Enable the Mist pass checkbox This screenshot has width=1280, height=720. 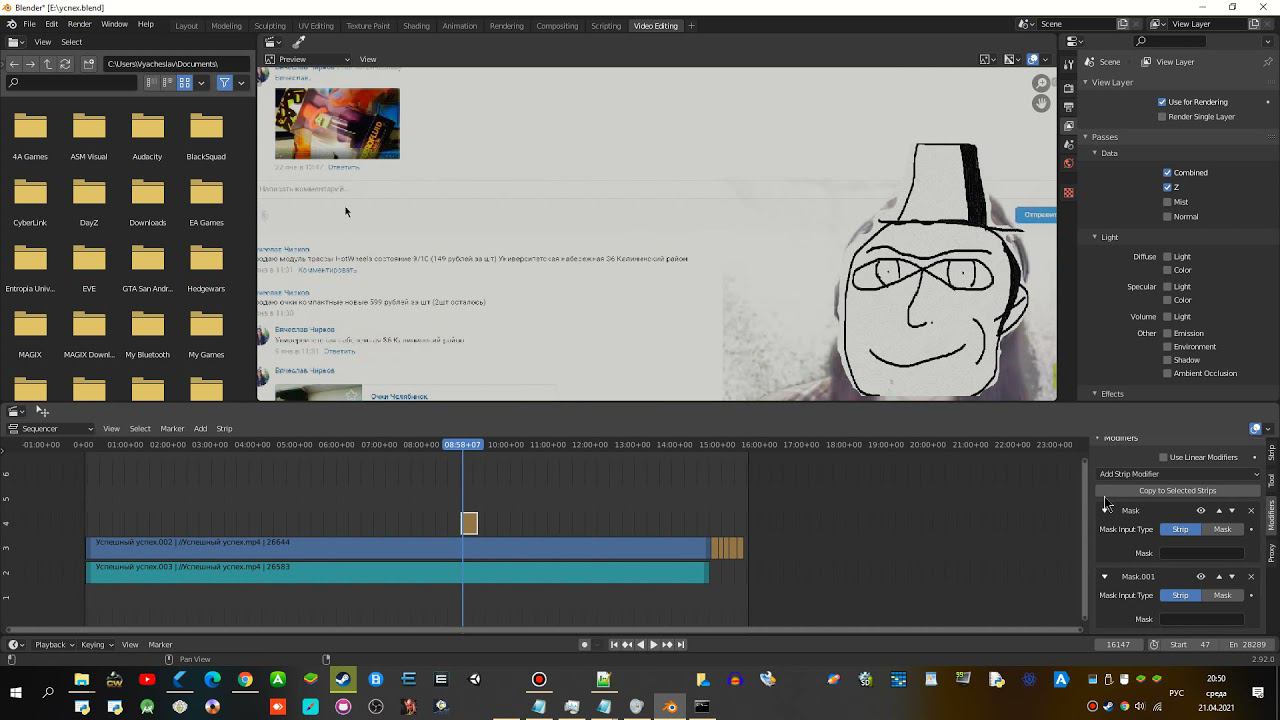pos(1167,202)
